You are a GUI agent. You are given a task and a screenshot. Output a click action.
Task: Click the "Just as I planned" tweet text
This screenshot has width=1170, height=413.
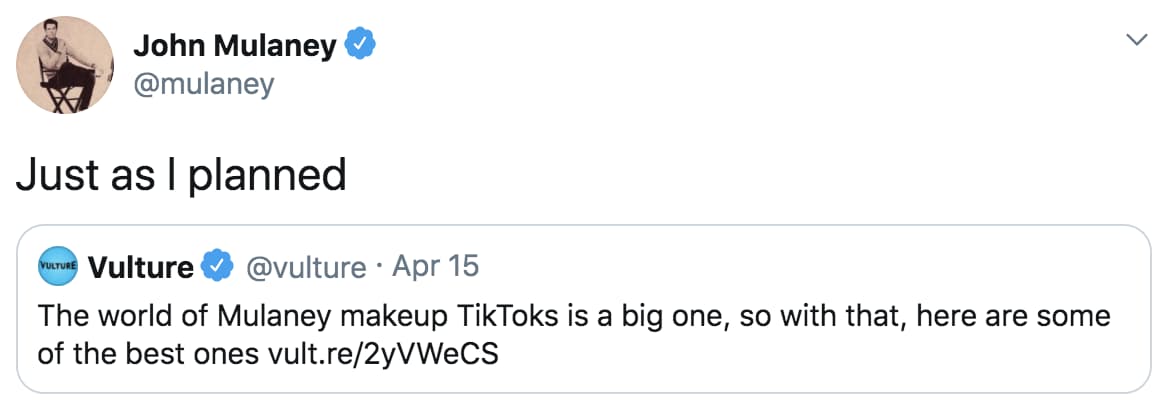pyautogui.click(x=181, y=175)
